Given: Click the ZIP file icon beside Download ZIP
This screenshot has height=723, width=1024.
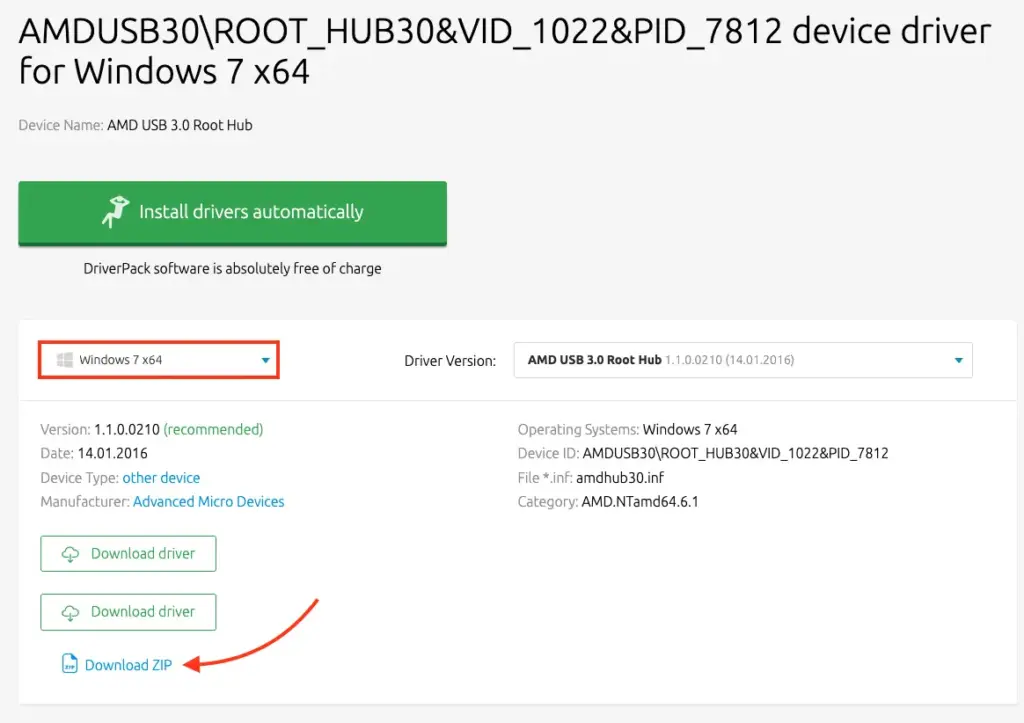Looking at the screenshot, I should pos(69,665).
